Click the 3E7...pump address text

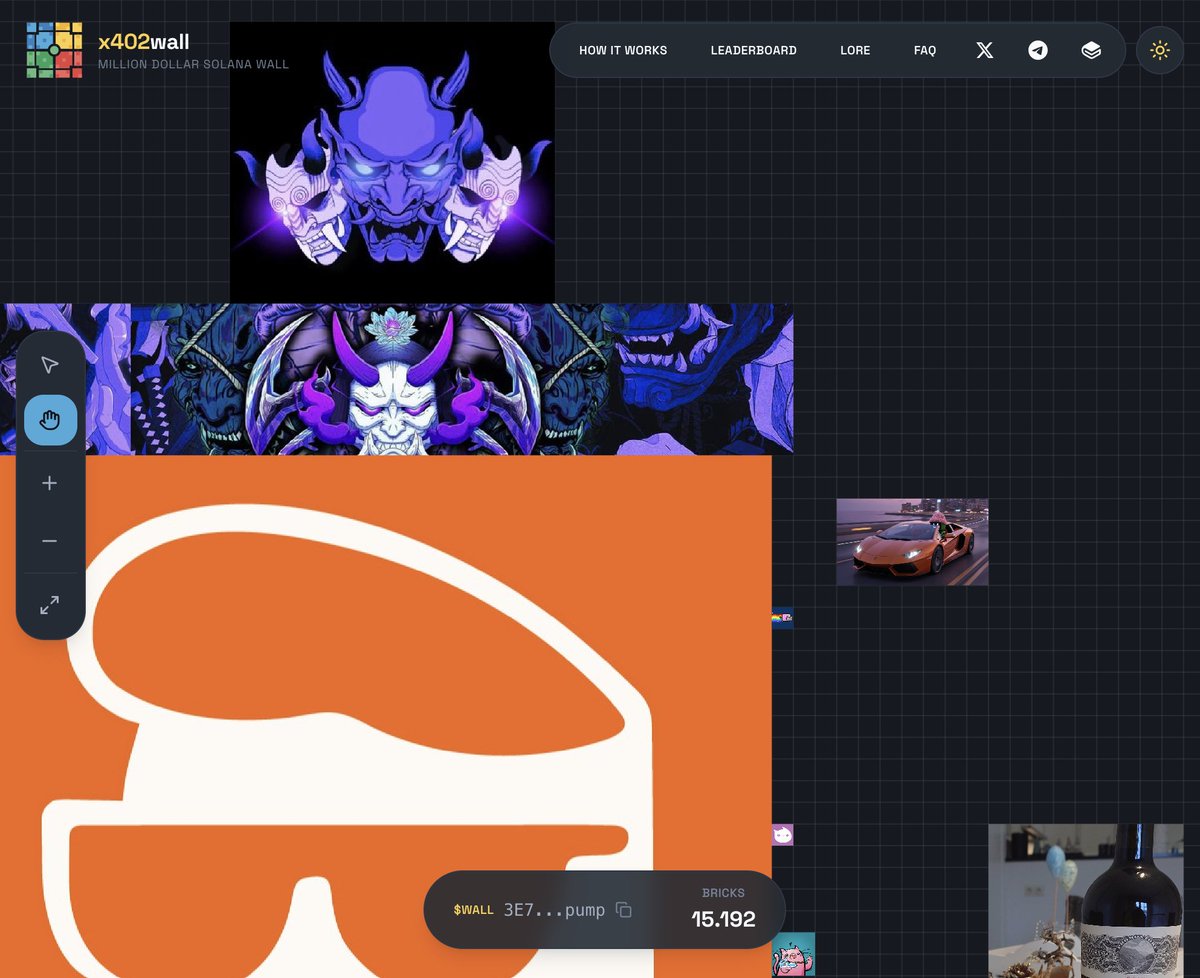tap(554, 910)
